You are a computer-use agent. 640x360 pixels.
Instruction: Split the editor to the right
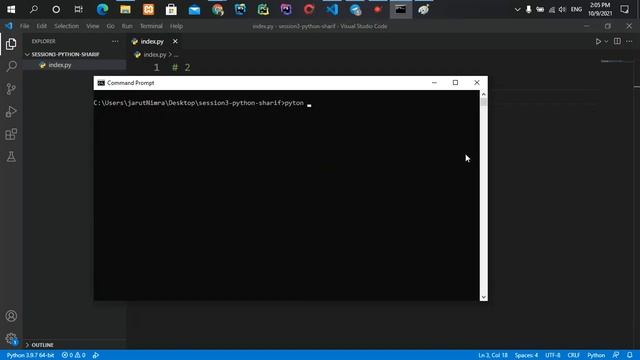click(617, 41)
